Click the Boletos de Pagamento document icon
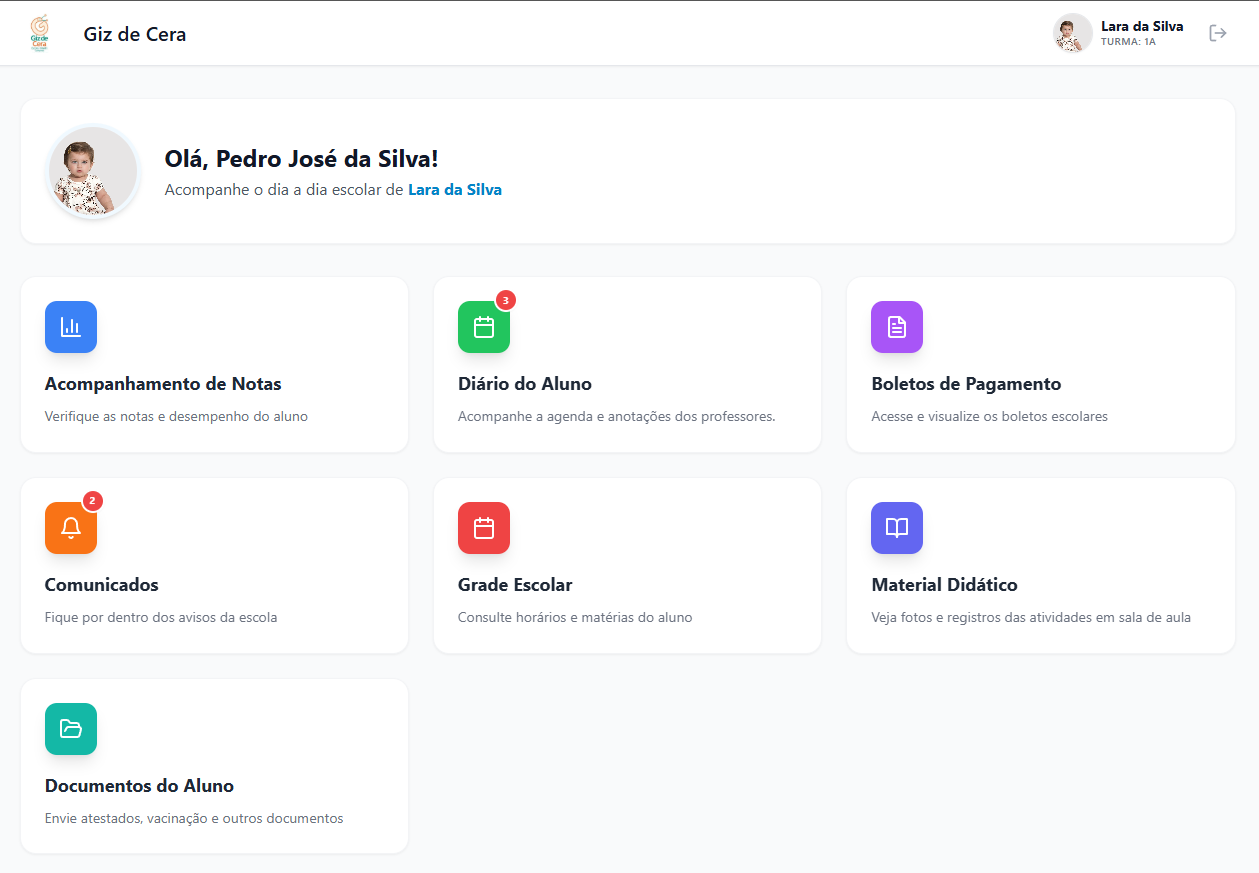 click(x=897, y=327)
